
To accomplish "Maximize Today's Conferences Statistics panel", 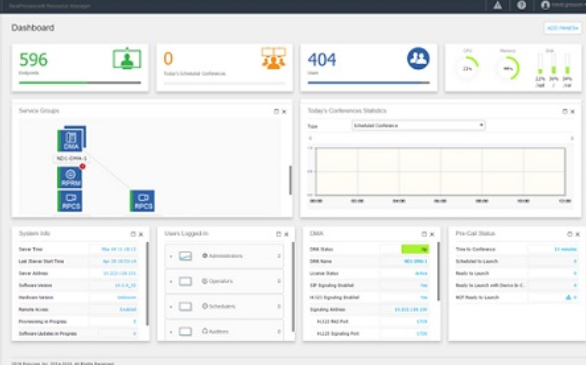I will click(x=565, y=111).
